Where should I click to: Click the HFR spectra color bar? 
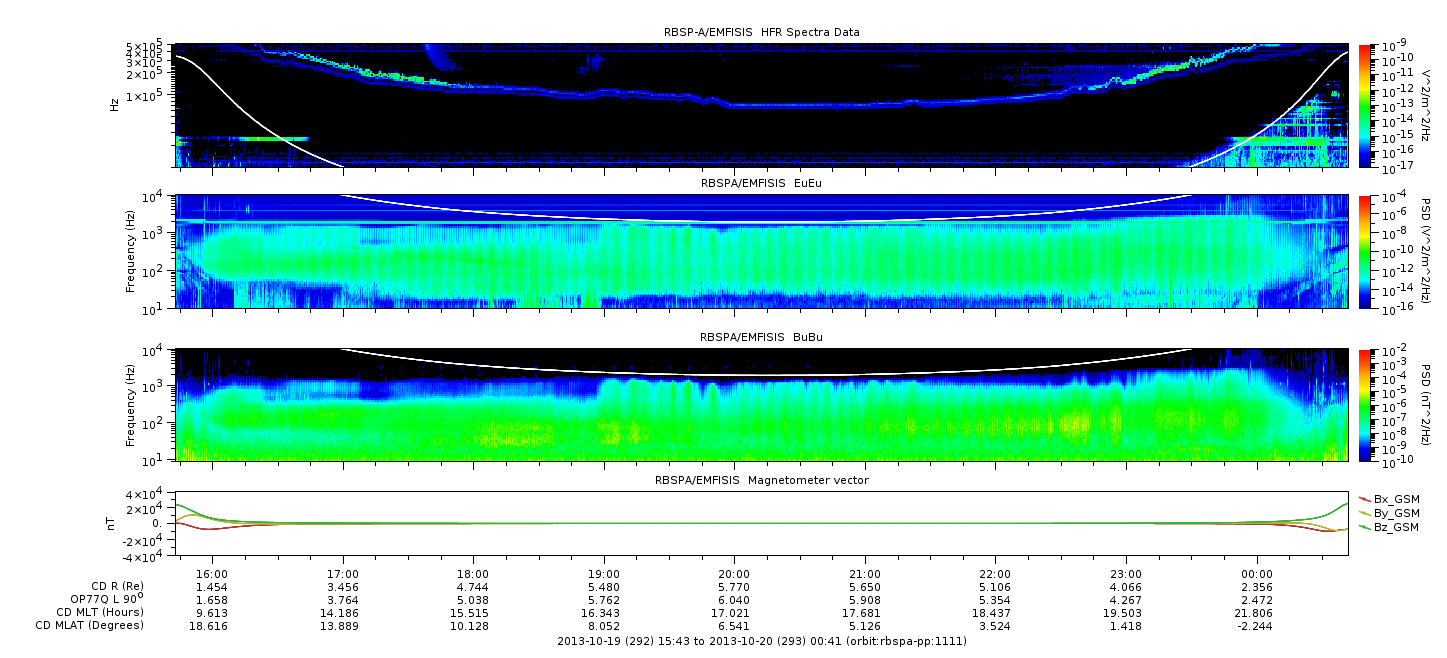coord(1364,105)
